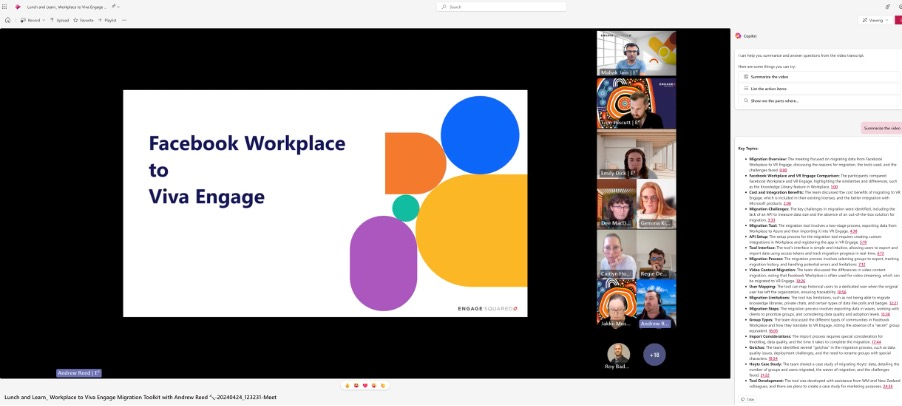Click the Copilot panel icon
Screen dimensions: 902x406
[739, 35]
